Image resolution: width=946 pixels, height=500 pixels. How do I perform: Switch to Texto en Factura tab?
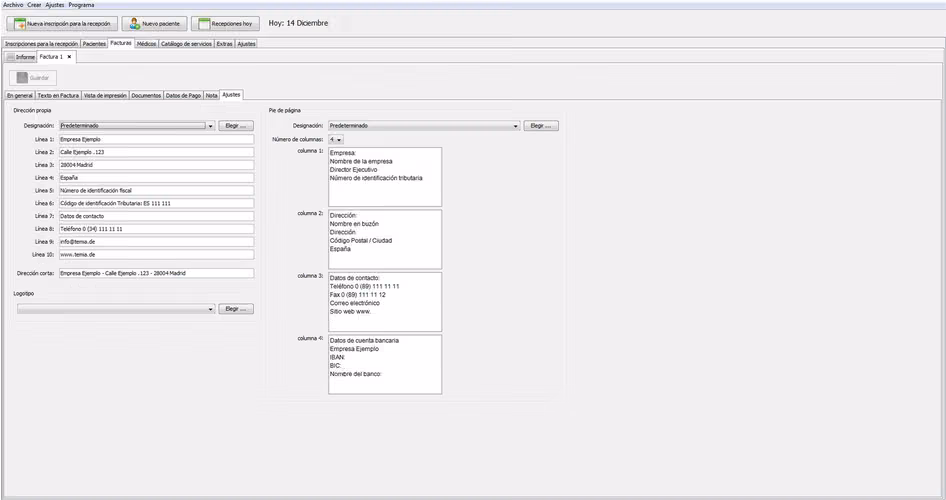(58, 95)
